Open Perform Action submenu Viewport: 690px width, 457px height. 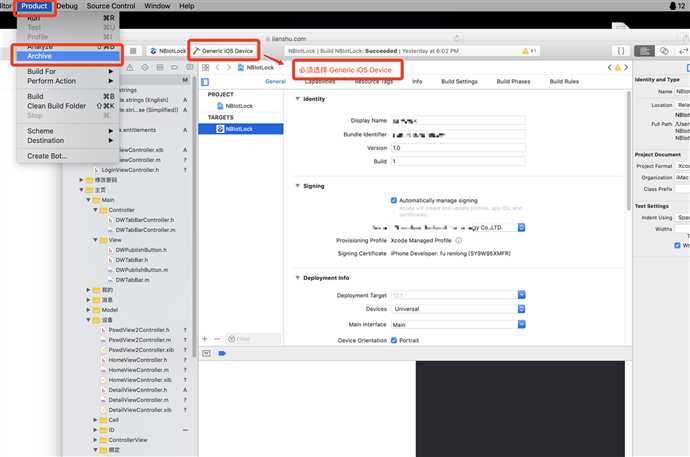coord(67,81)
